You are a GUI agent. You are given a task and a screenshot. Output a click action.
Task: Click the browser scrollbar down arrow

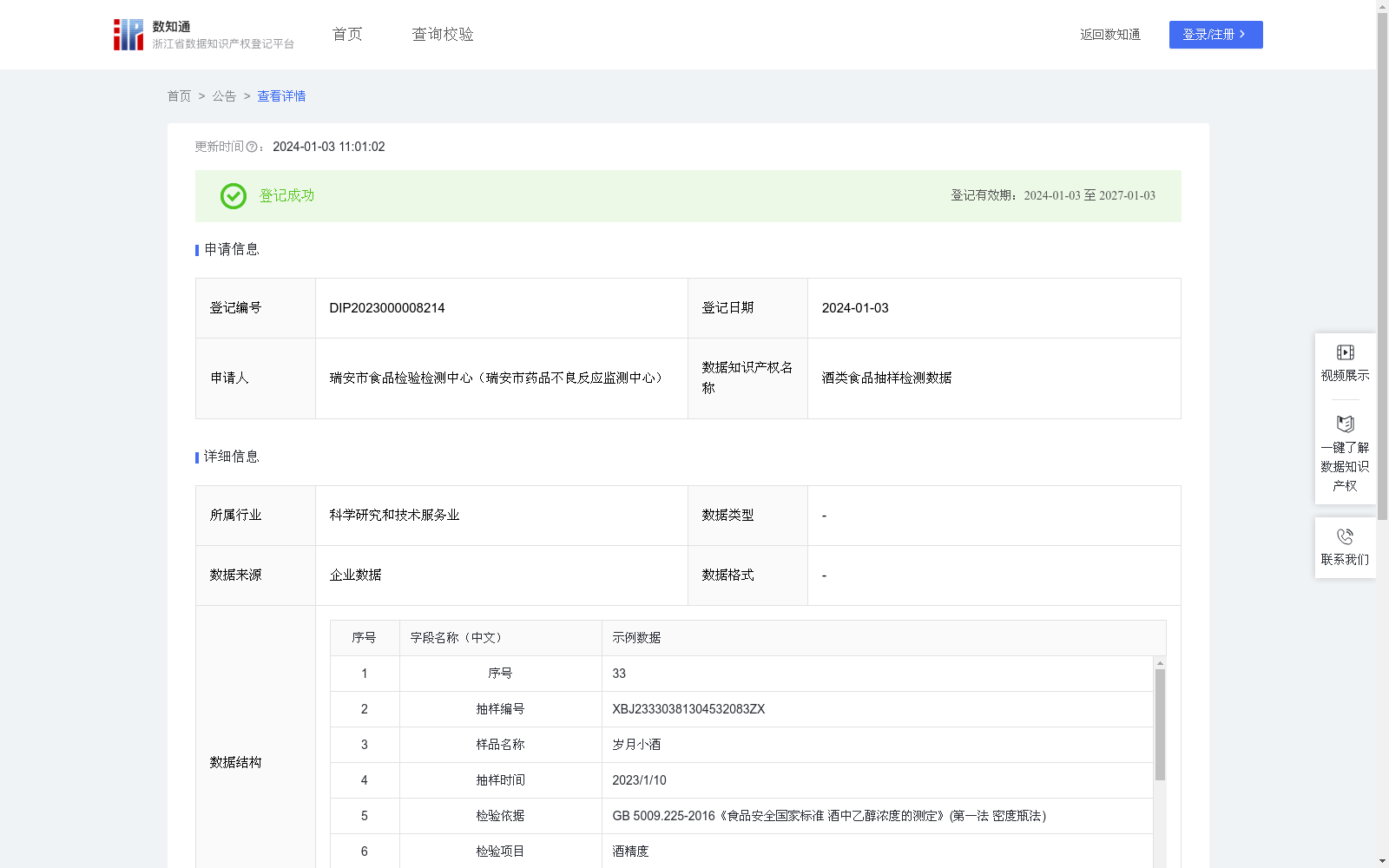tap(1382, 861)
